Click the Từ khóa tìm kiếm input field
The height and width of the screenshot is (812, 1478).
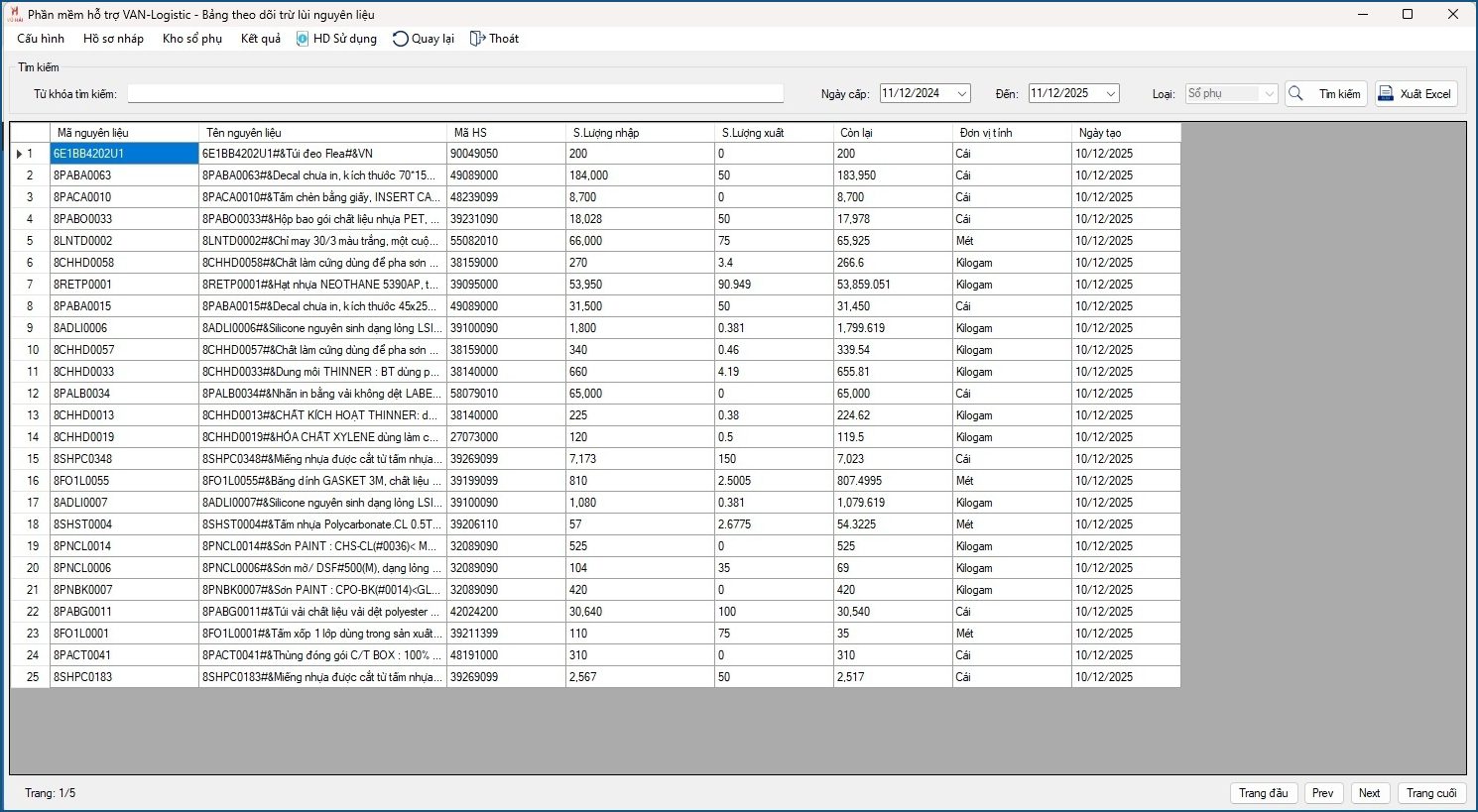pos(455,94)
